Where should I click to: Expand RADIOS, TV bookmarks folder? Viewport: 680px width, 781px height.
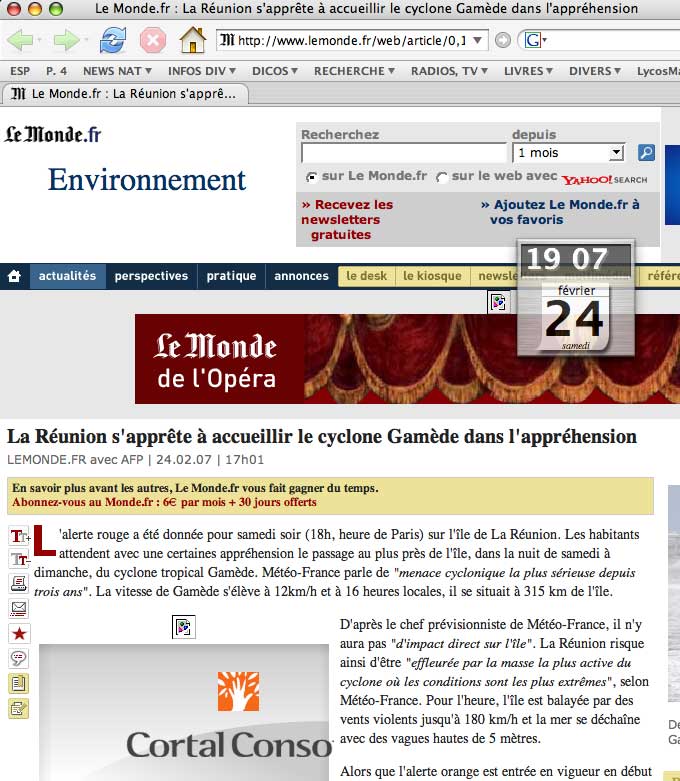[449, 71]
